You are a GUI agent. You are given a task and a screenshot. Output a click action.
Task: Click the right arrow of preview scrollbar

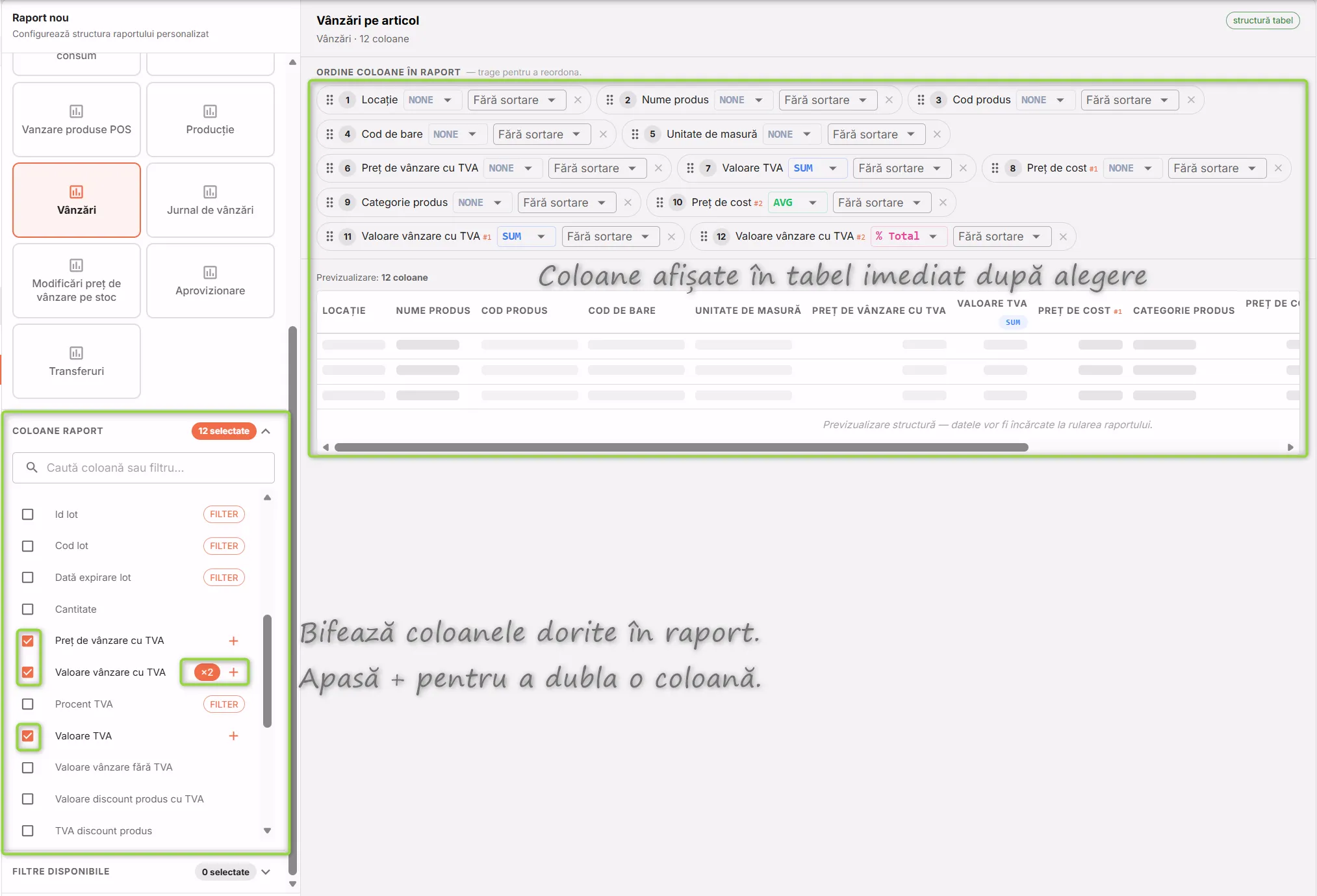tap(1290, 448)
